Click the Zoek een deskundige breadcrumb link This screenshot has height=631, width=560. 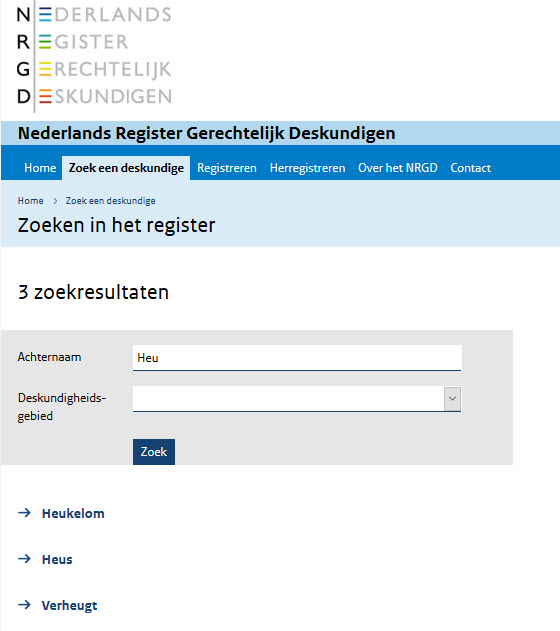tap(110, 201)
